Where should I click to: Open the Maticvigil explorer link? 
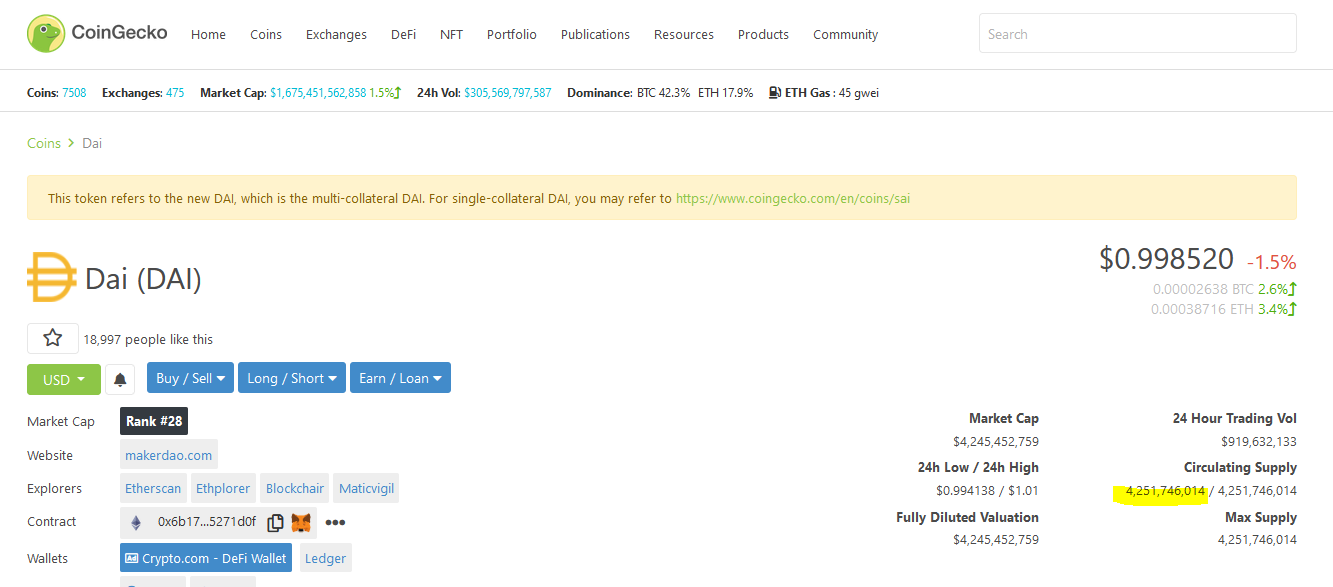[366, 488]
